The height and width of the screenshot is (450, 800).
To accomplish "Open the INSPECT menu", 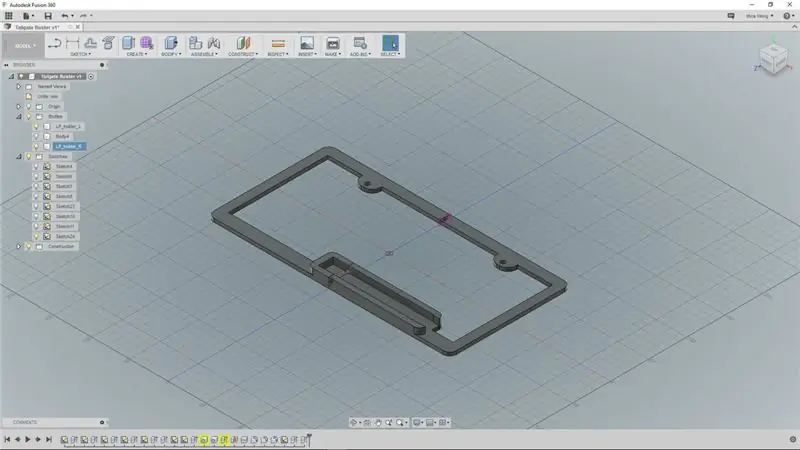I will tap(278, 54).
